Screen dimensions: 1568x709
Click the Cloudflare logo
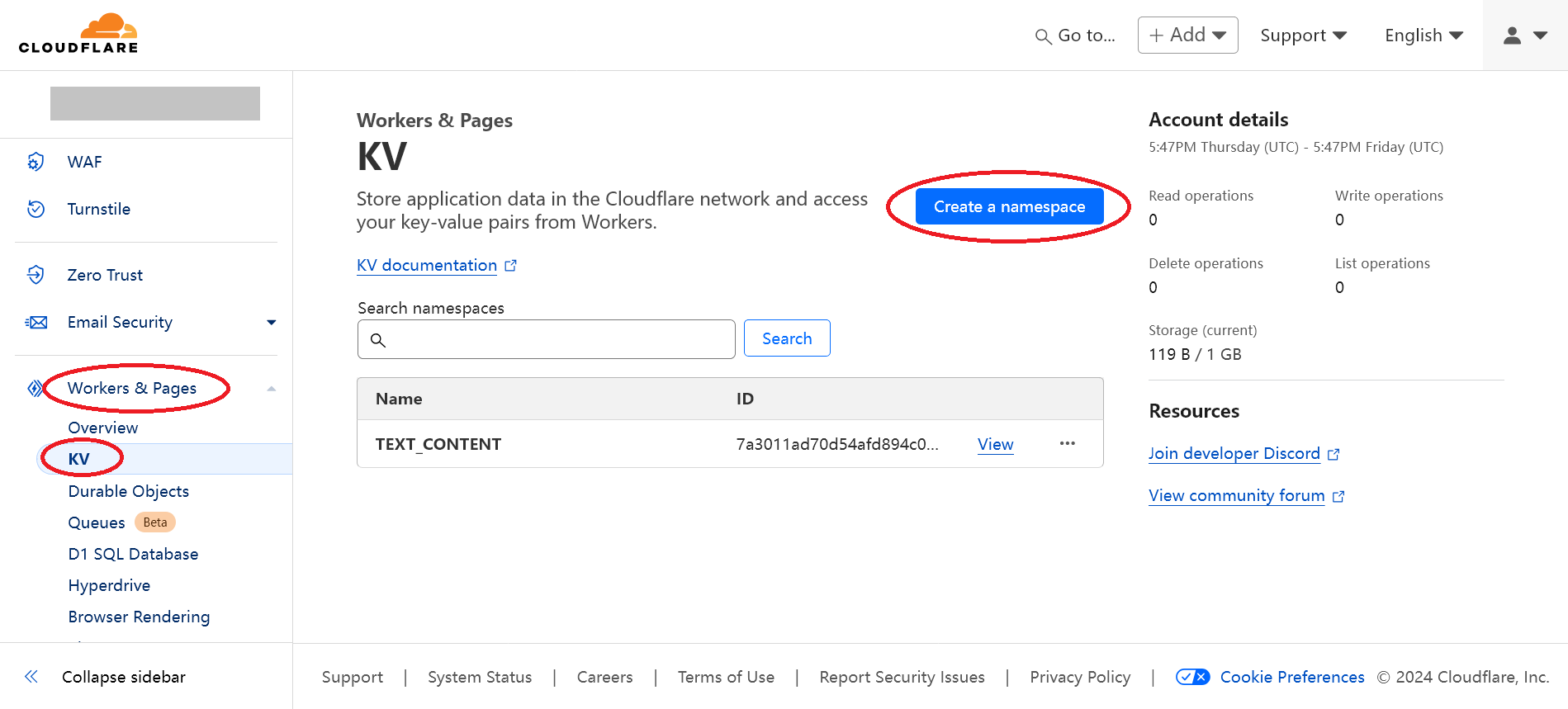[x=78, y=34]
